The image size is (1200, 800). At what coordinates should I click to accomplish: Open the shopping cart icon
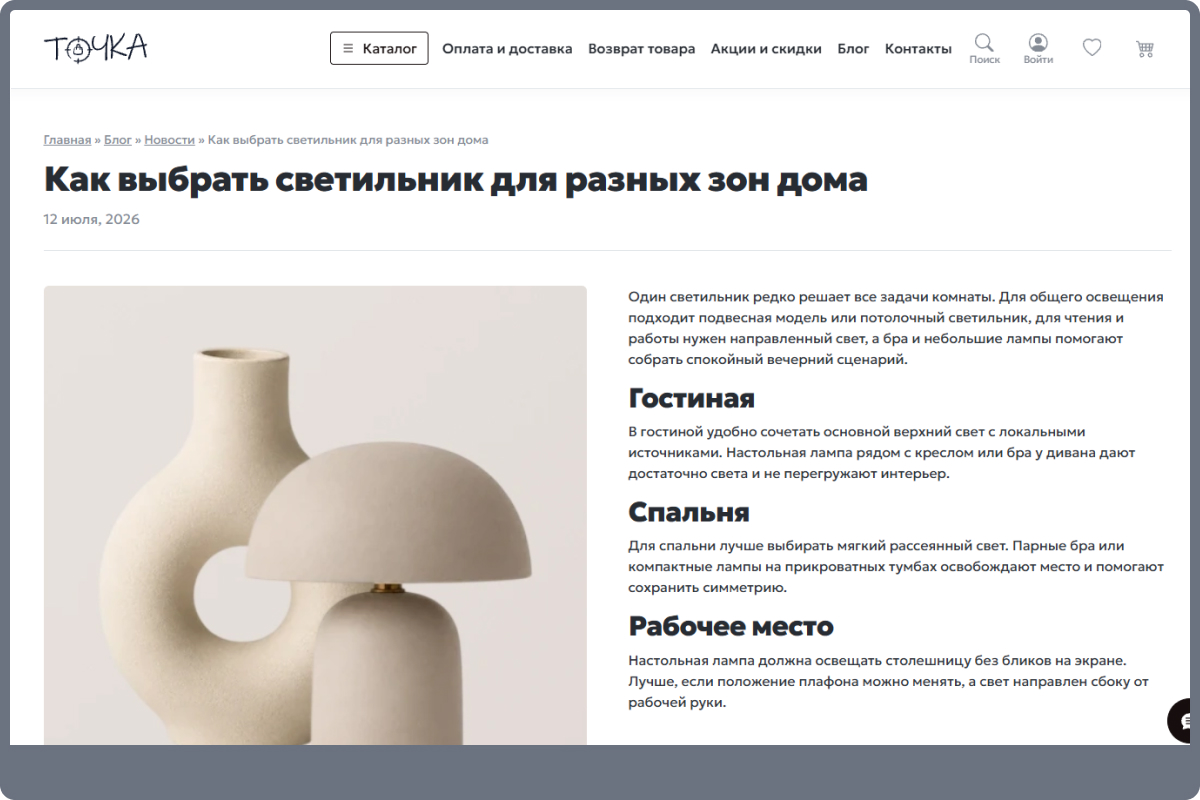click(1145, 48)
